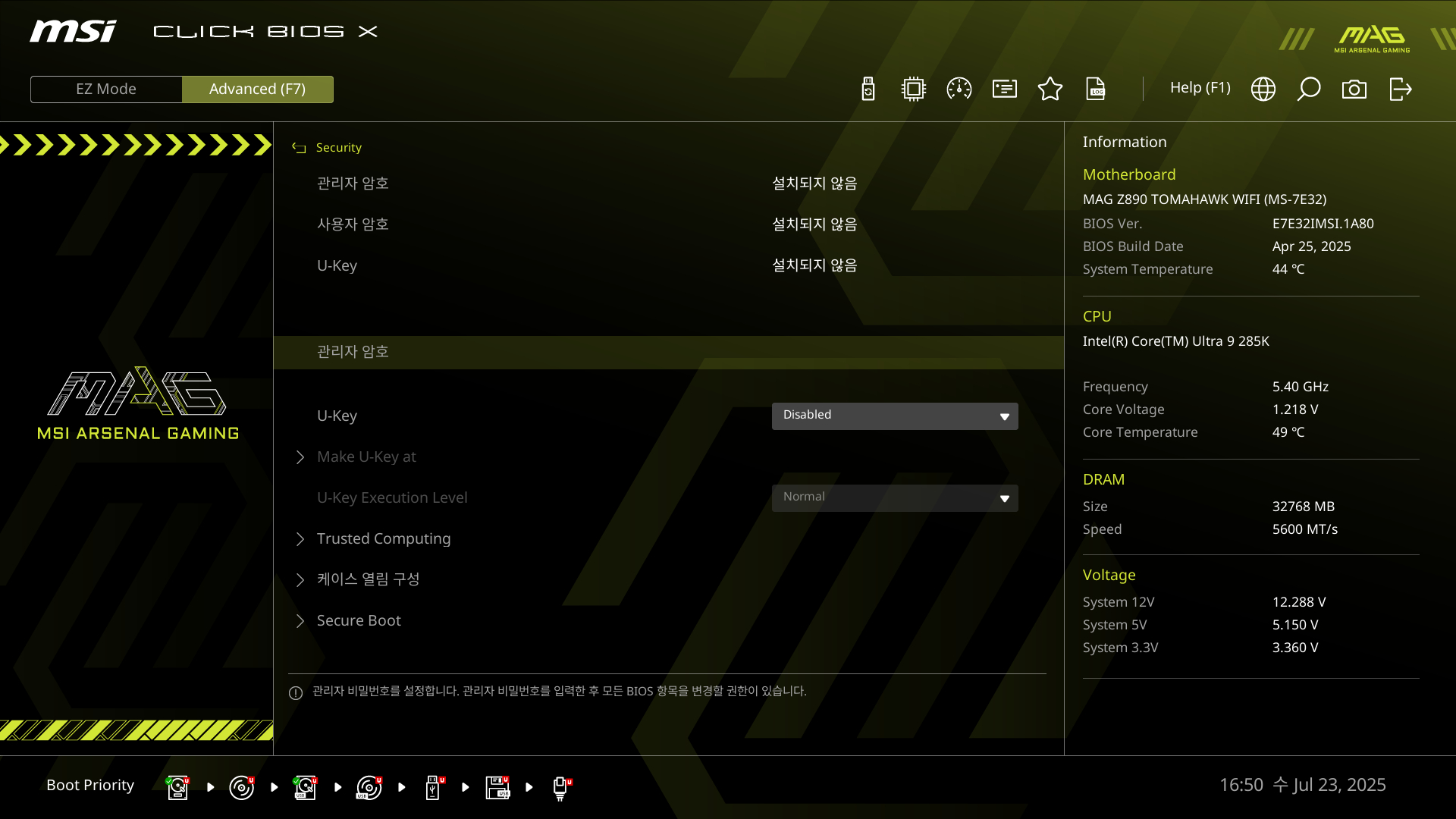This screenshot has height=819, width=1456.
Task: Expand the Secure Boot submenu
Action: click(x=358, y=620)
